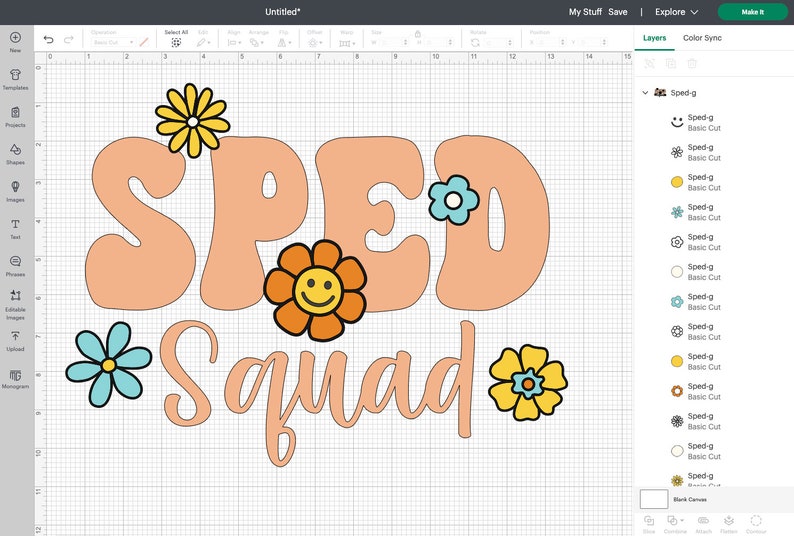Screen dimensions: 794x536
Task: Open the Flip dropdown
Action: [284, 43]
